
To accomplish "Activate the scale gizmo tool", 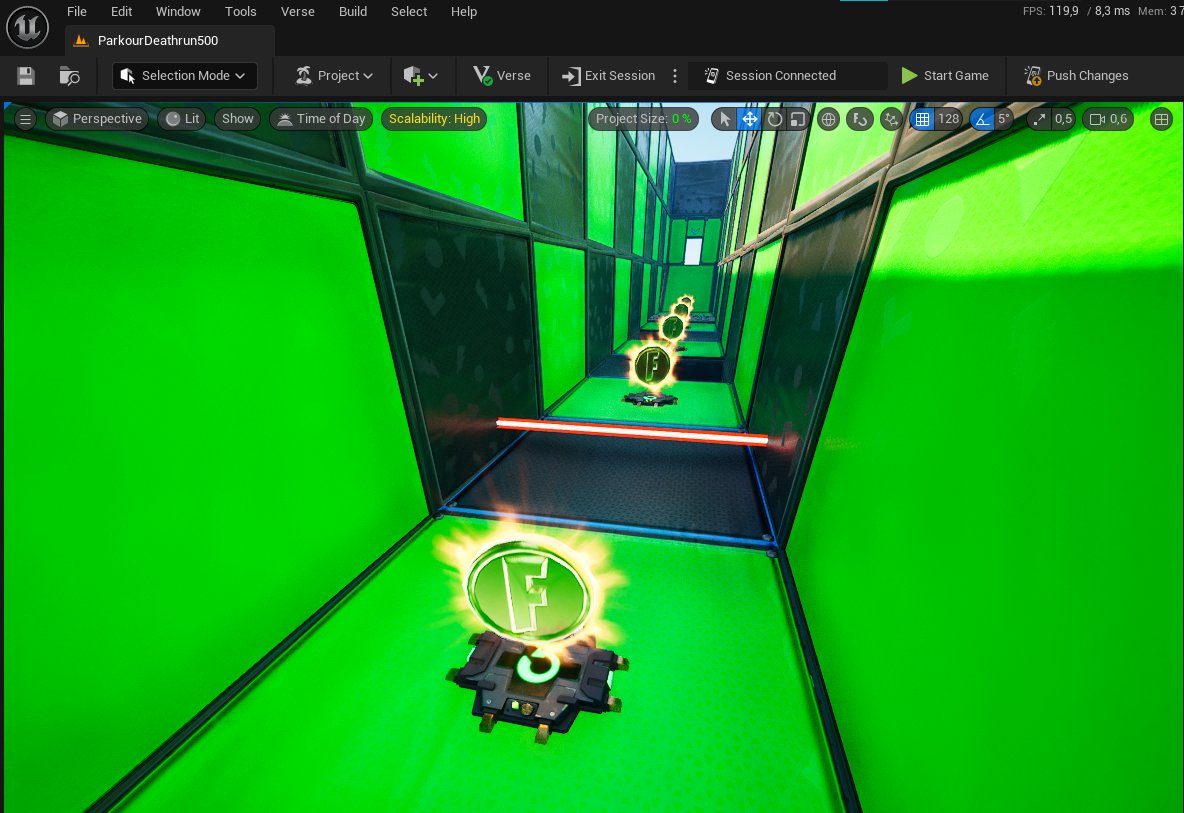I will (x=798, y=119).
